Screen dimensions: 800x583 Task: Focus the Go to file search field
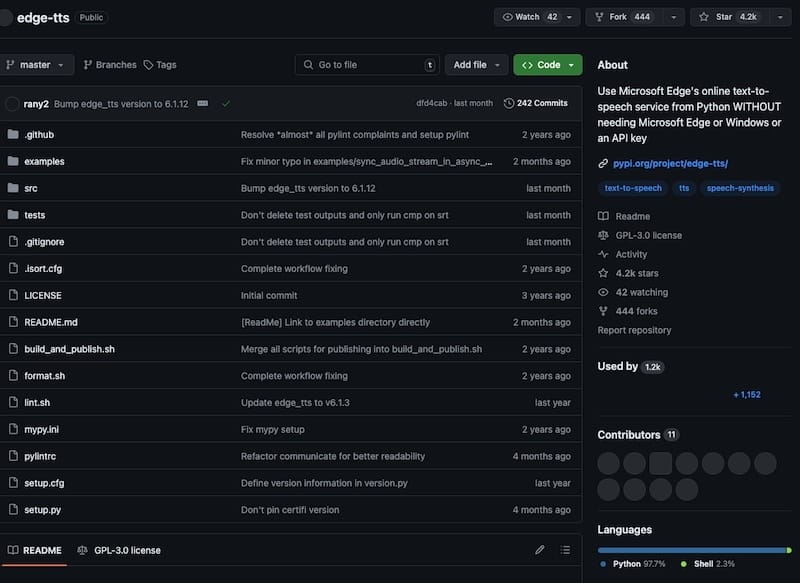click(367, 65)
